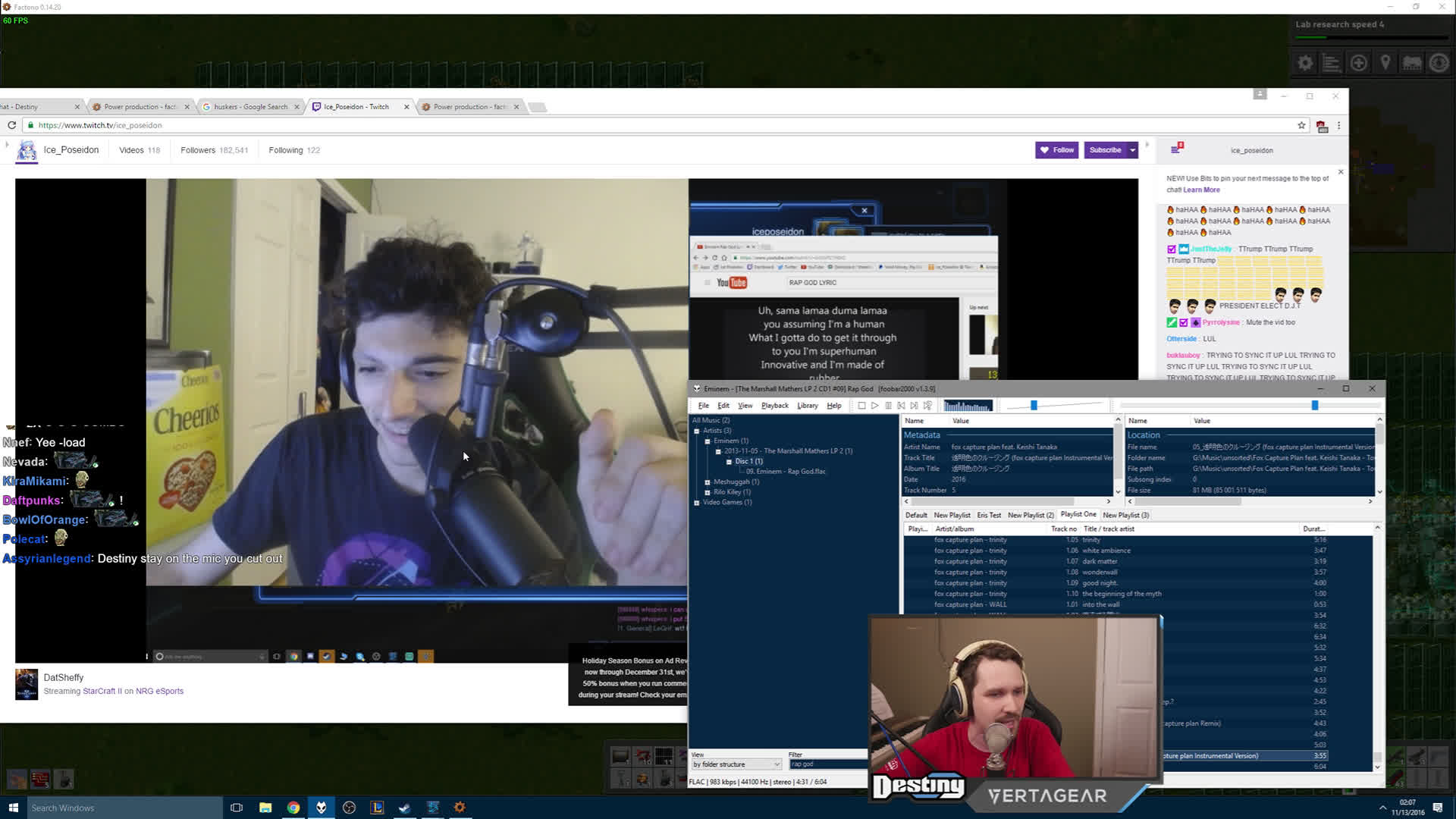
Task: Click the Factorio settings gear icon
Action: [1305, 64]
